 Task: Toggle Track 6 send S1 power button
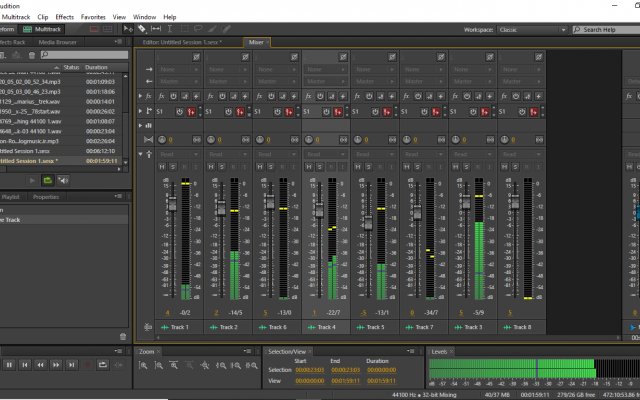tap(278, 112)
